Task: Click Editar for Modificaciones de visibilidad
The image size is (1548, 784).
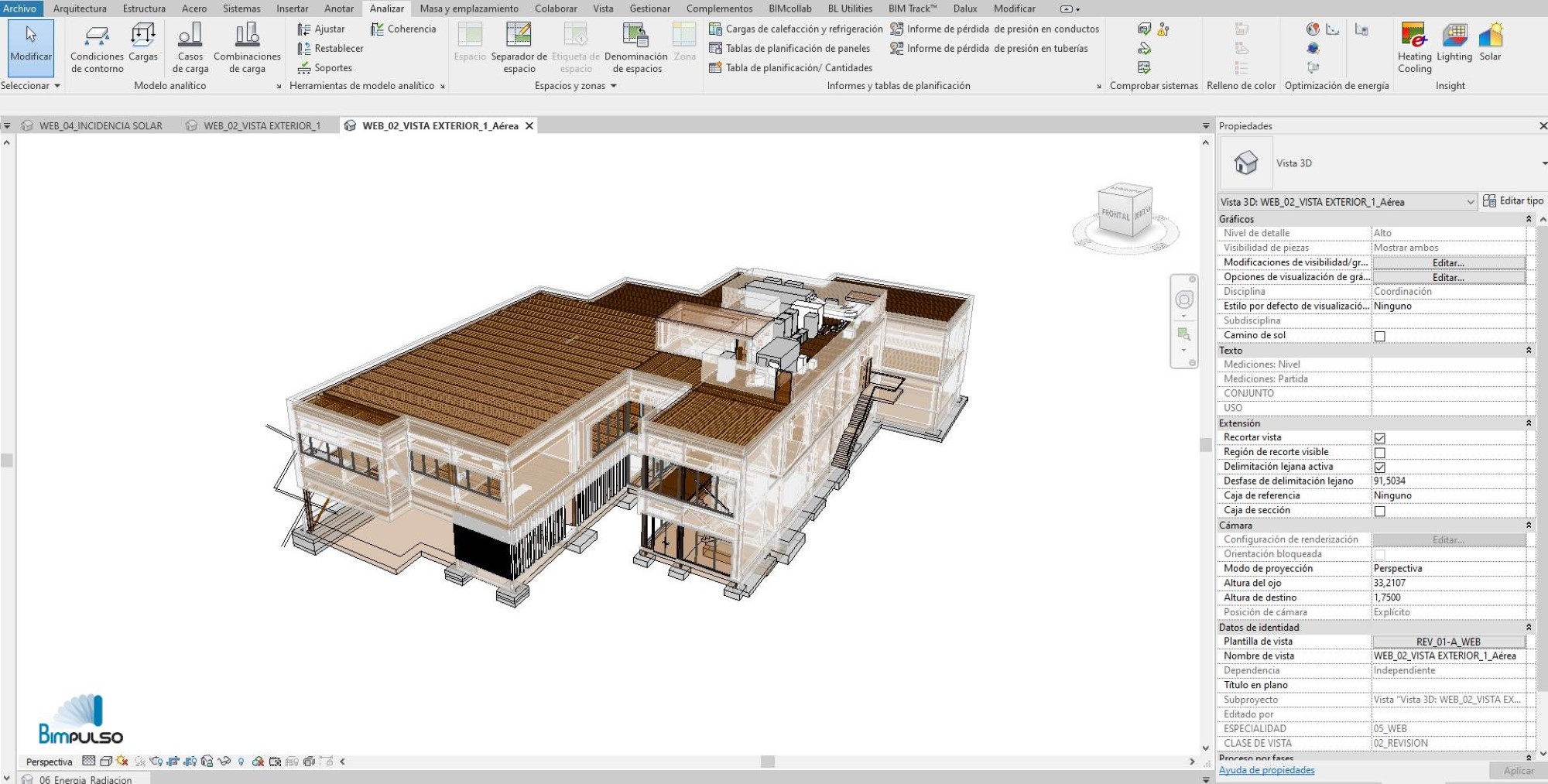Action: (1448, 263)
